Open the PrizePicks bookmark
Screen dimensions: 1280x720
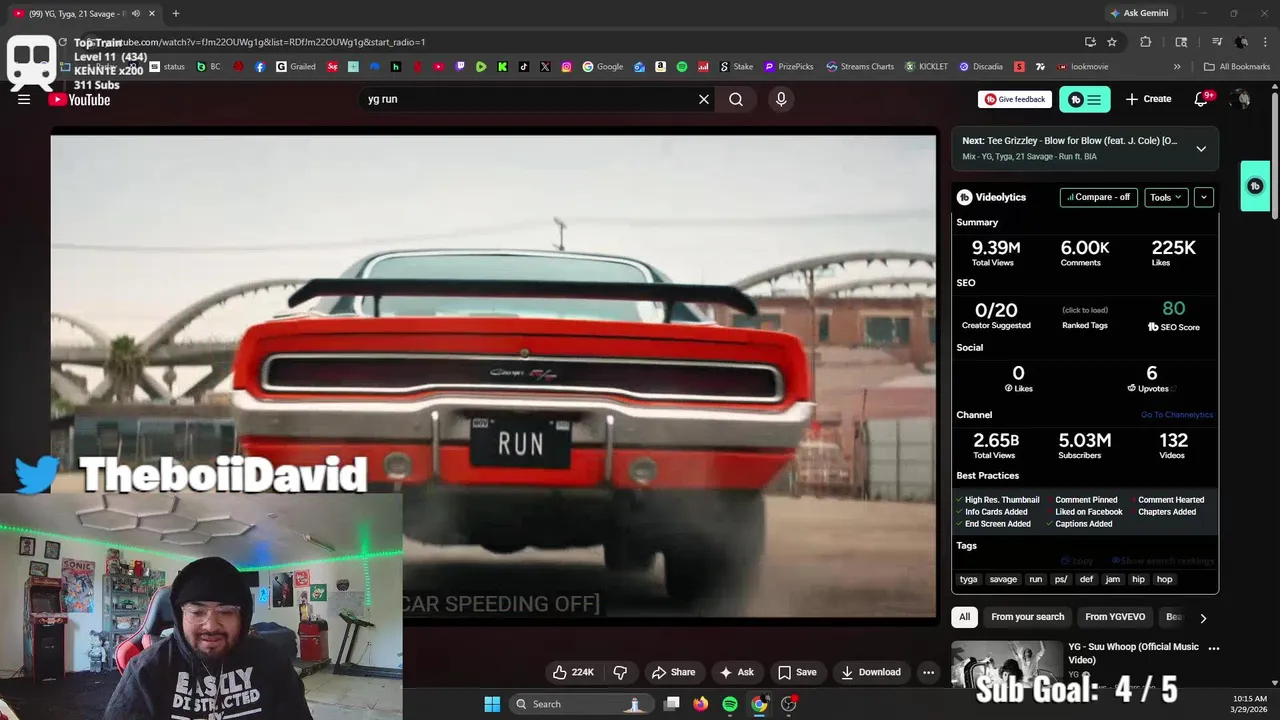789,67
